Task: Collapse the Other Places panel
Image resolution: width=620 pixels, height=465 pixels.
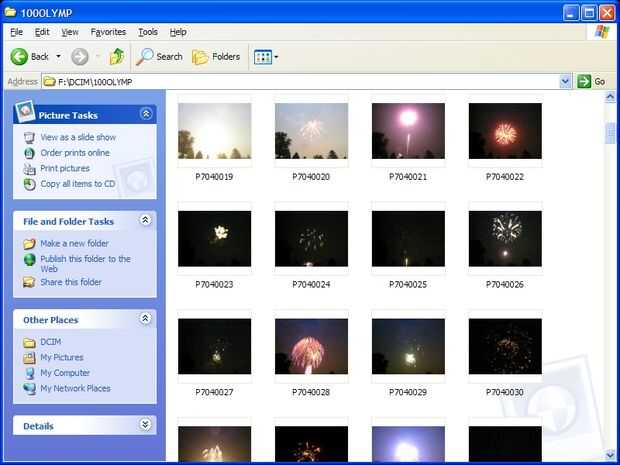Action: coord(146,318)
